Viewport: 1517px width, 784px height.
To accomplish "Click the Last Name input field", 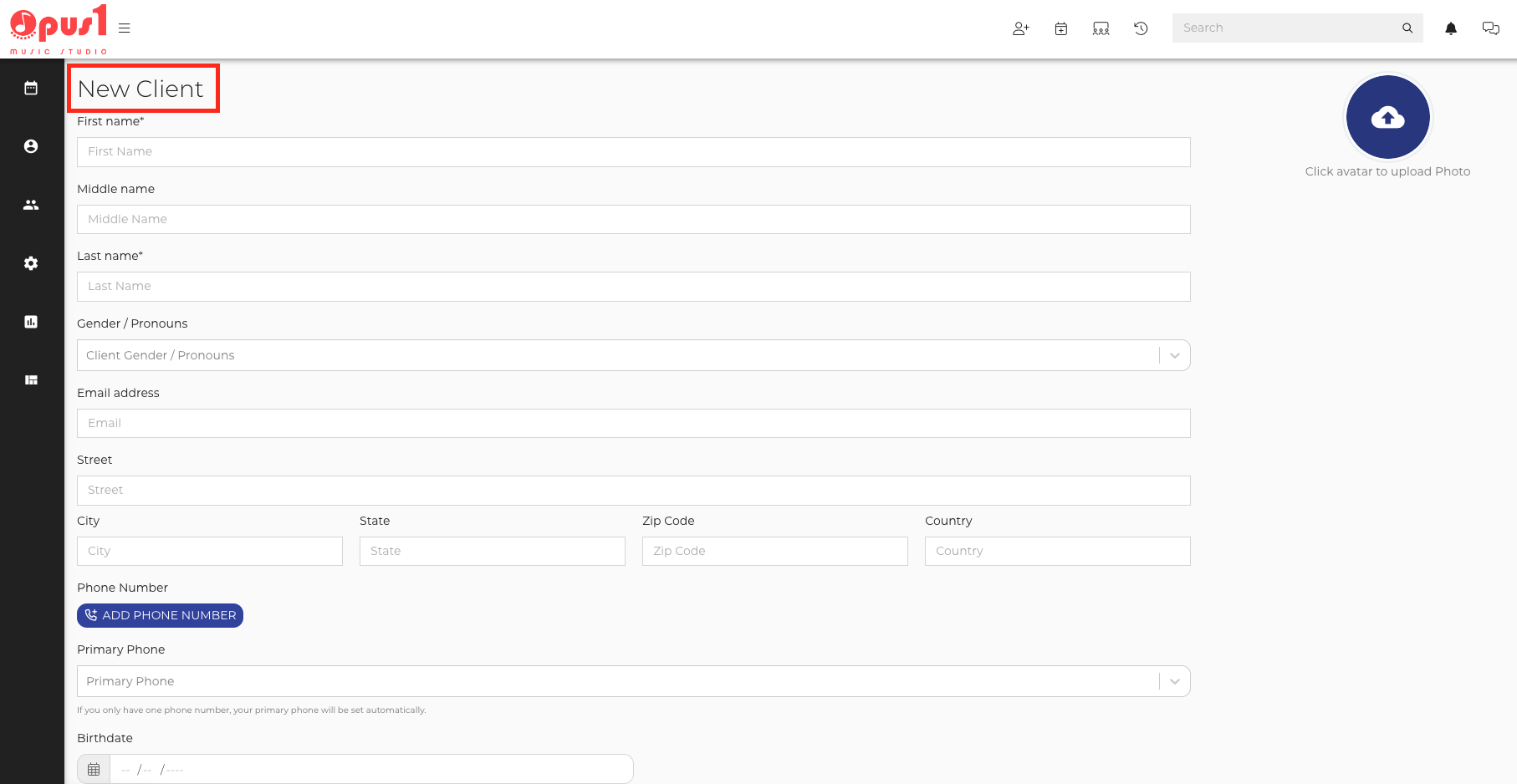I will (633, 287).
